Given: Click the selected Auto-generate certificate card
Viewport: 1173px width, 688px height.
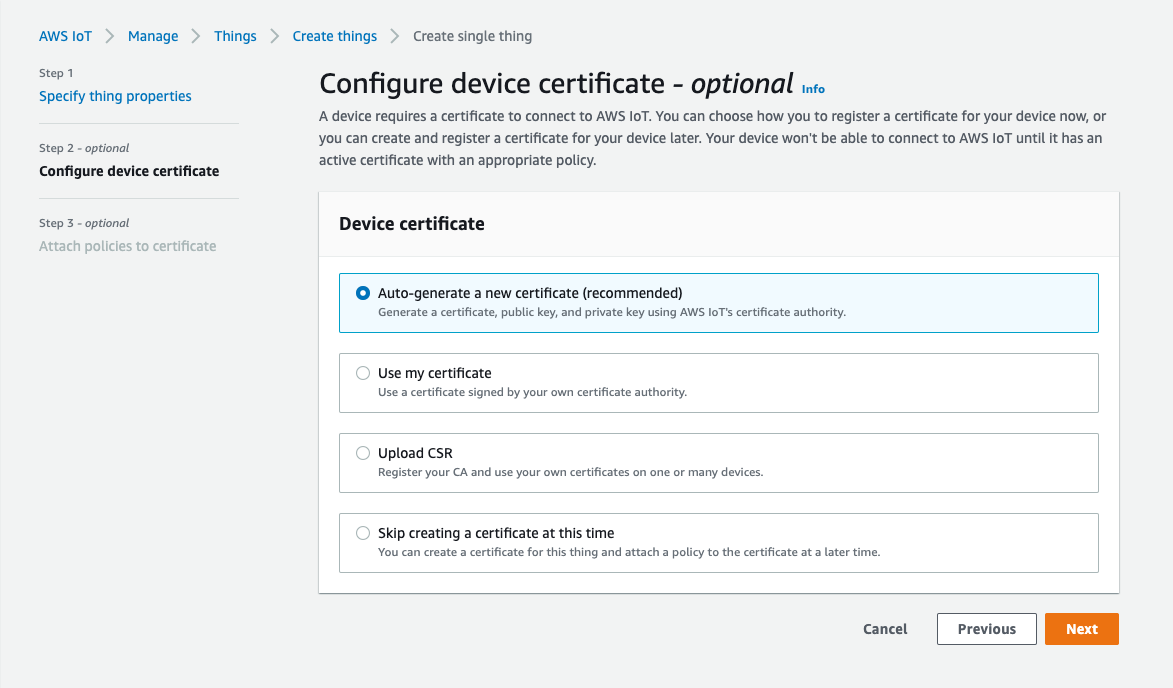Looking at the screenshot, I should click(x=717, y=303).
